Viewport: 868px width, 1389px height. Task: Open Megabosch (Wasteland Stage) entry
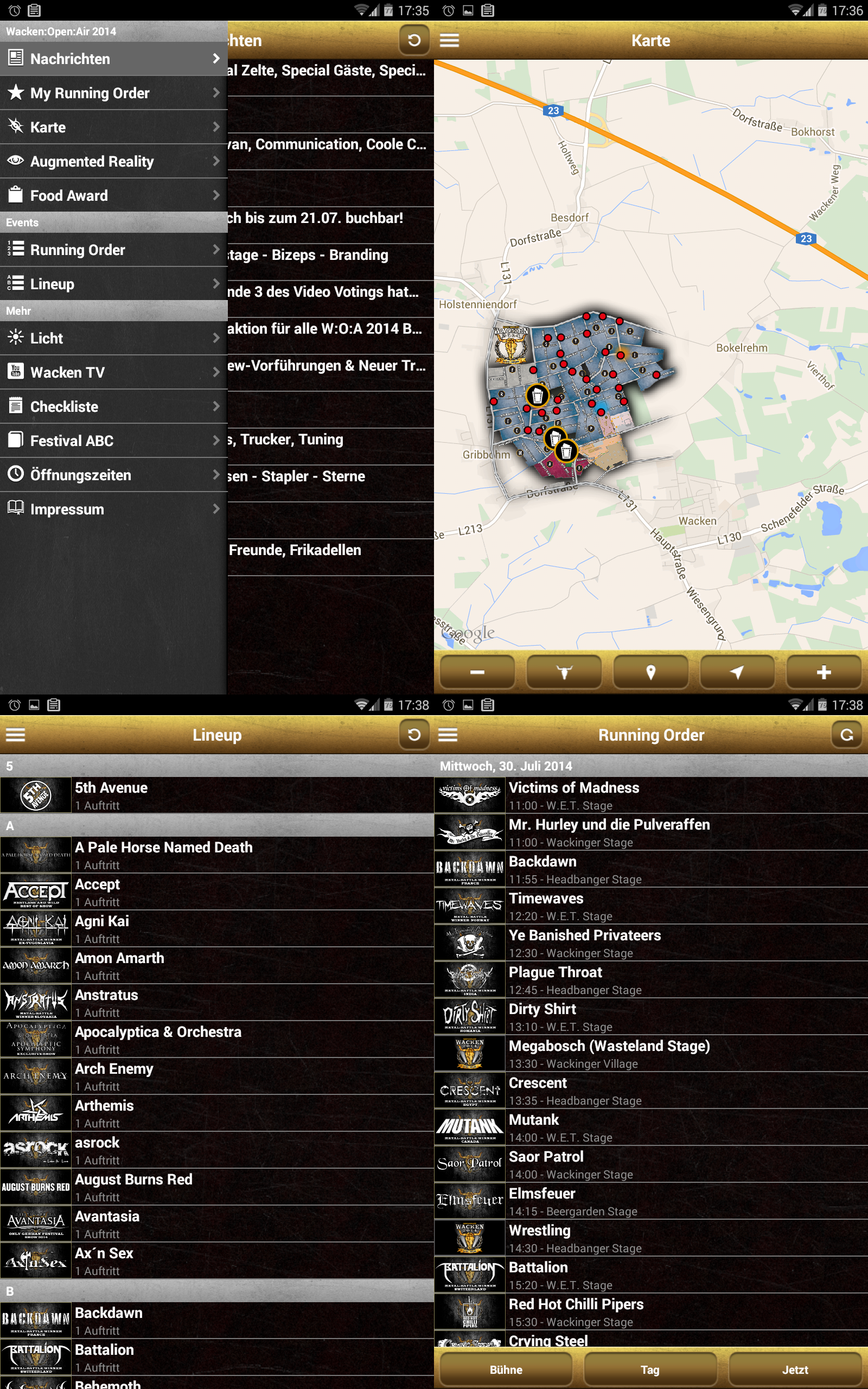[651, 1054]
